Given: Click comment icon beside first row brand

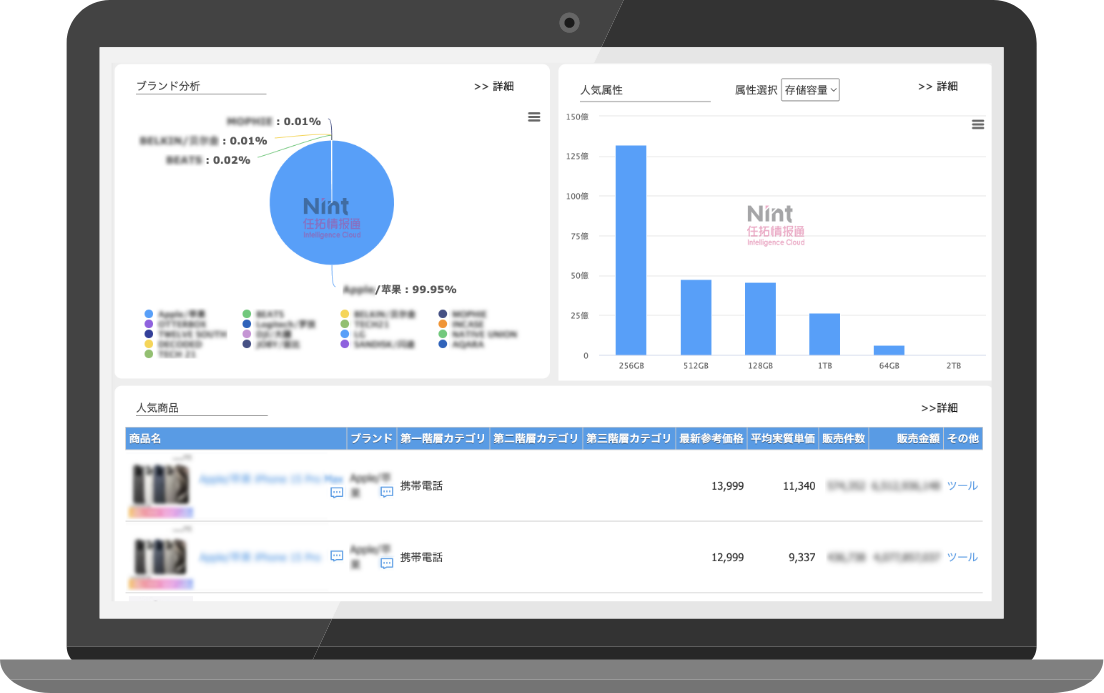Looking at the screenshot, I should click(x=386, y=492).
